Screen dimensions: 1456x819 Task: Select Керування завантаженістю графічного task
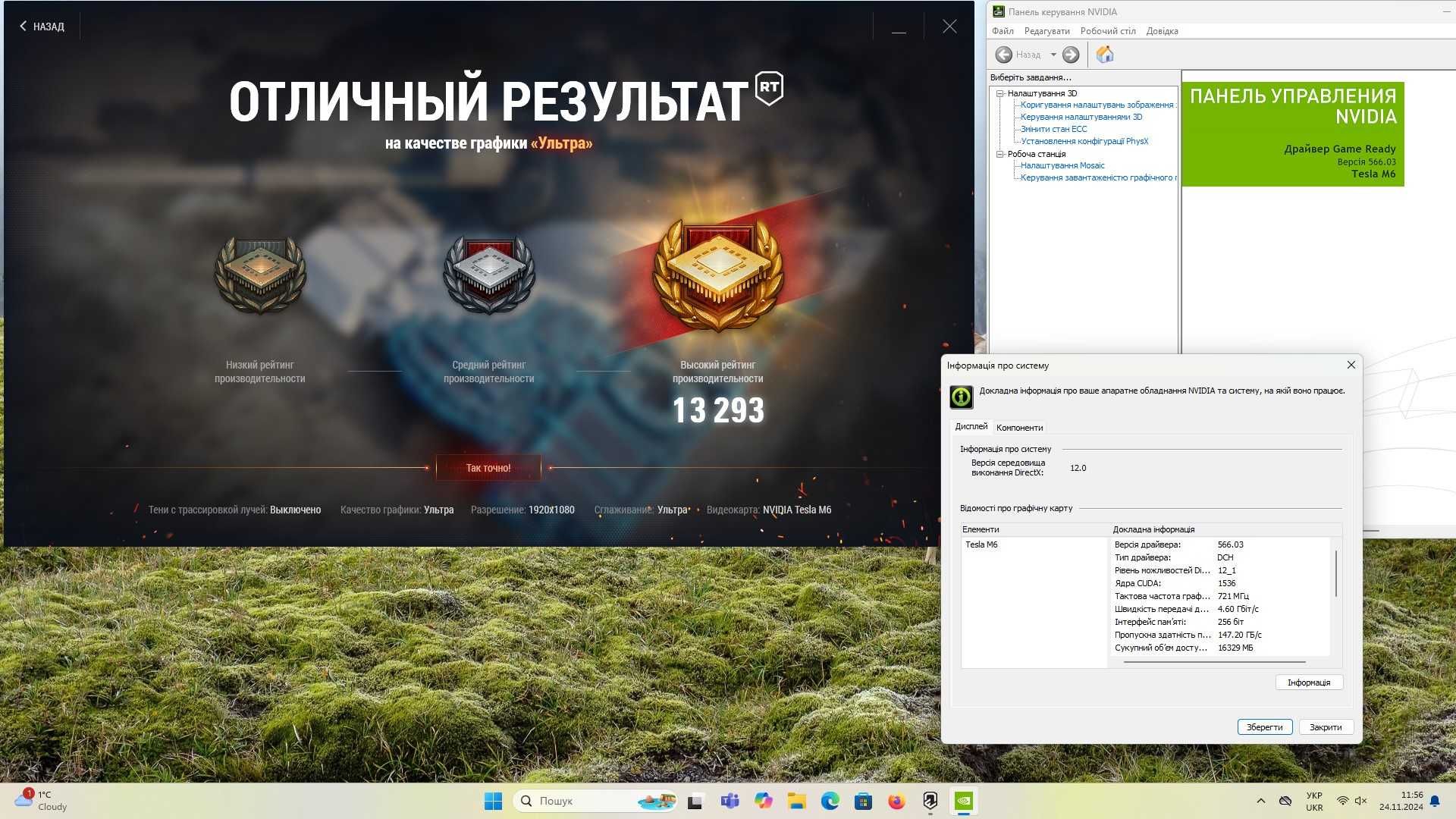tap(1098, 177)
